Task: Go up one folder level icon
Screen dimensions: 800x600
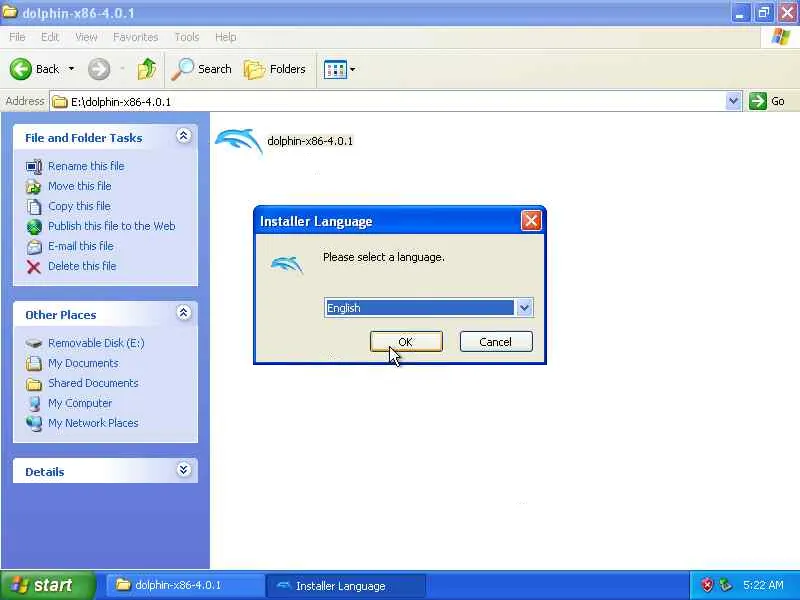Action: pyautogui.click(x=147, y=69)
